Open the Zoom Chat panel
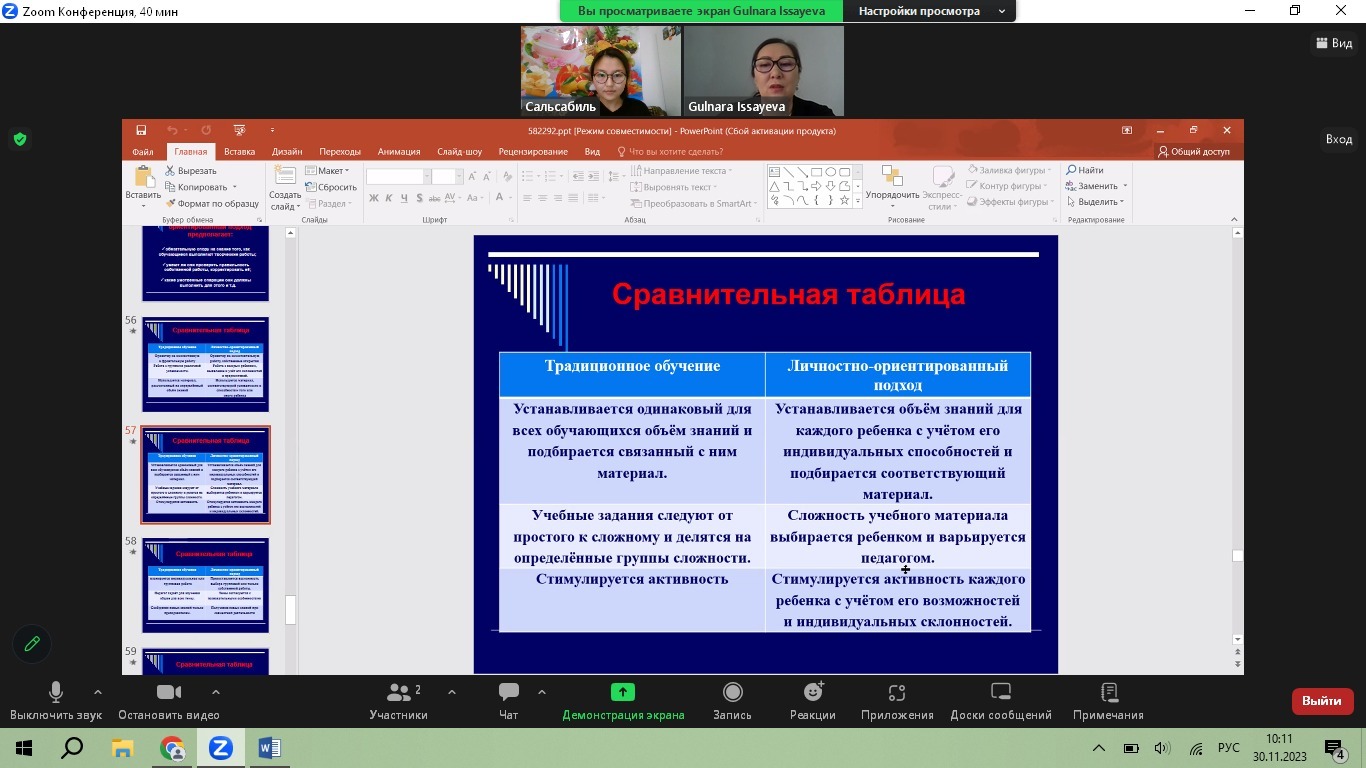The height and width of the screenshot is (768, 1366). click(508, 693)
